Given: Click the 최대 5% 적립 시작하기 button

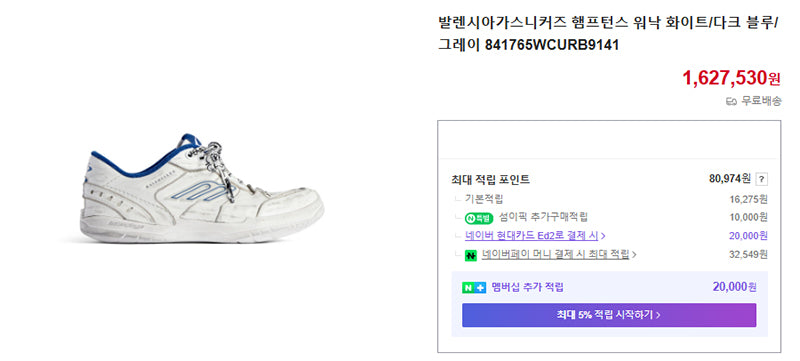Looking at the screenshot, I should pyautogui.click(x=609, y=315).
